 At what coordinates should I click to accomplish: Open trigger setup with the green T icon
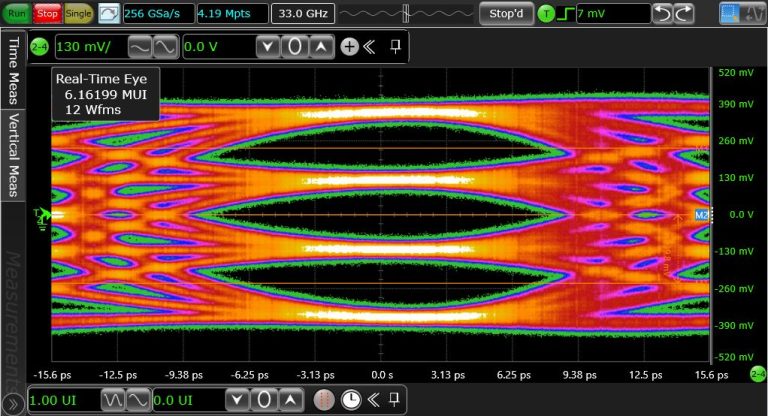coord(546,14)
